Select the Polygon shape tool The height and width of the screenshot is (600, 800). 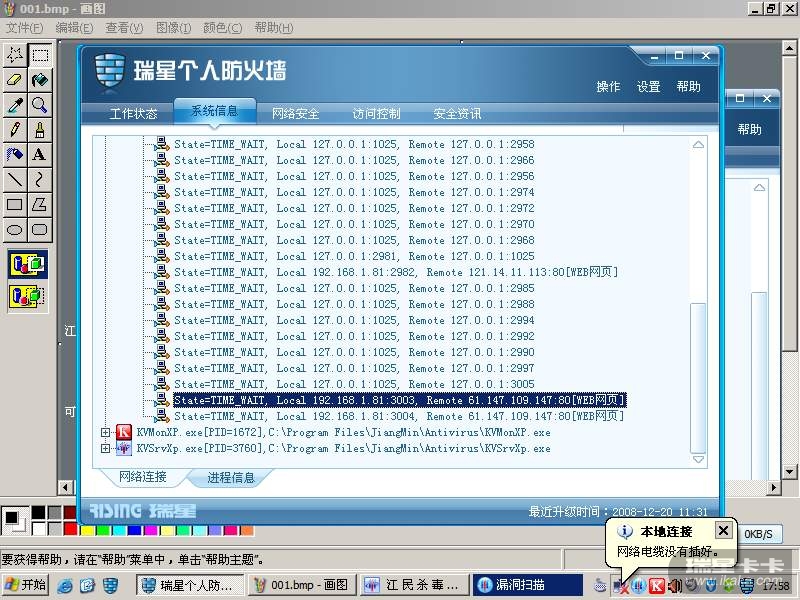click(40, 205)
